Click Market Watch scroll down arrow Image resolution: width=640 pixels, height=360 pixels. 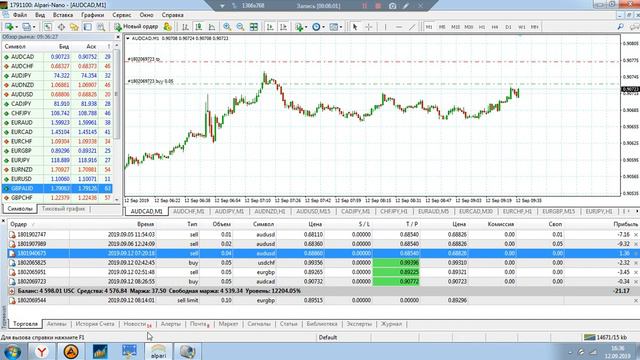(x=117, y=200)
